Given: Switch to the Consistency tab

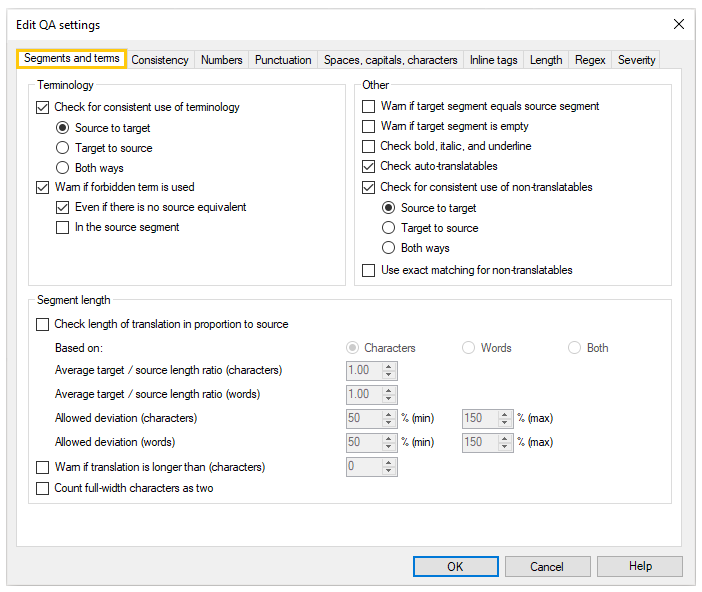Looking at the screenshot, I should point(160,60).
